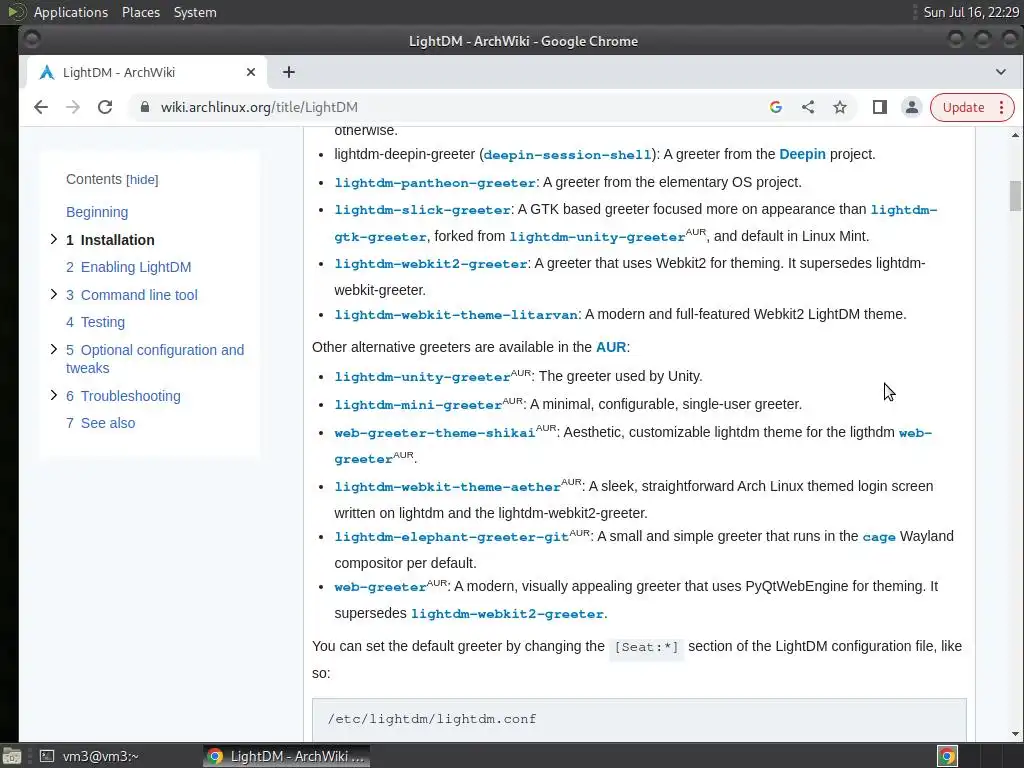
Task: Go to See also section
Action: [x=101, y=423]
